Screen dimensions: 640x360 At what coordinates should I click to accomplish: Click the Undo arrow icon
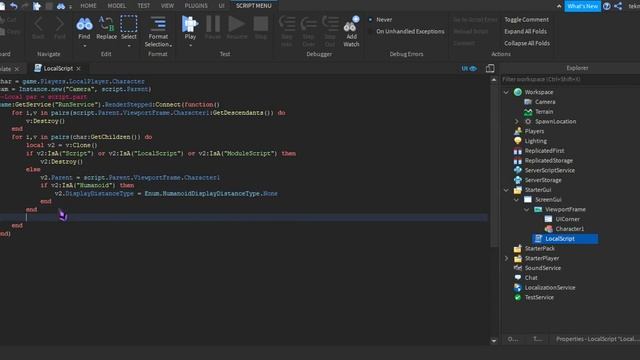pos(13,6)
